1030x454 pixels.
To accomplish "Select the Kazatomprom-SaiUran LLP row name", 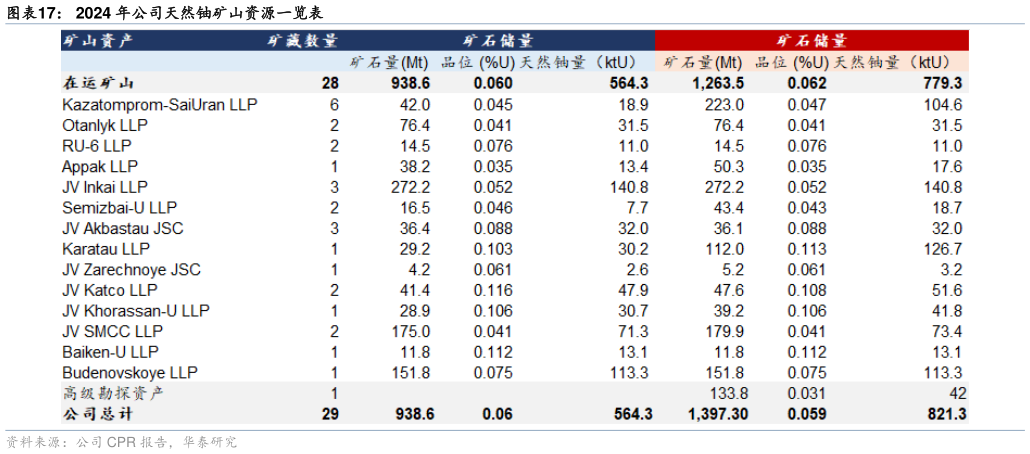I will click(160, 104).
